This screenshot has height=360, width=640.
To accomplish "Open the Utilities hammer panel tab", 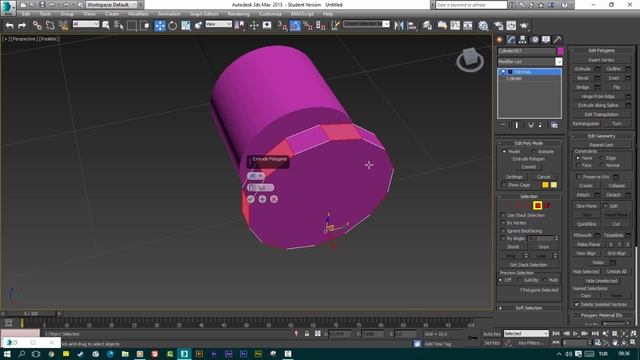I will pyautogui.click(x=557, y=40).
